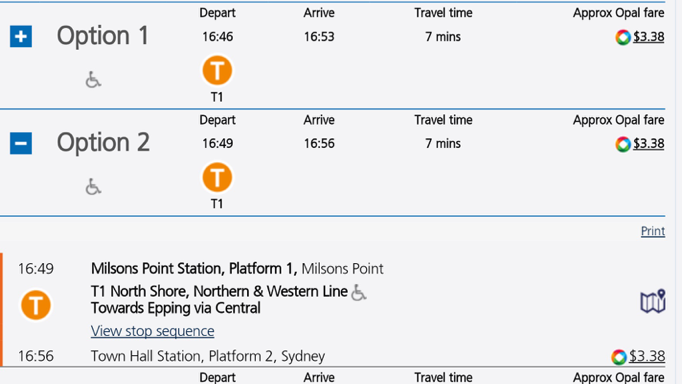
Task: Open the View stop sequence link
Action: tap(153, 331)
